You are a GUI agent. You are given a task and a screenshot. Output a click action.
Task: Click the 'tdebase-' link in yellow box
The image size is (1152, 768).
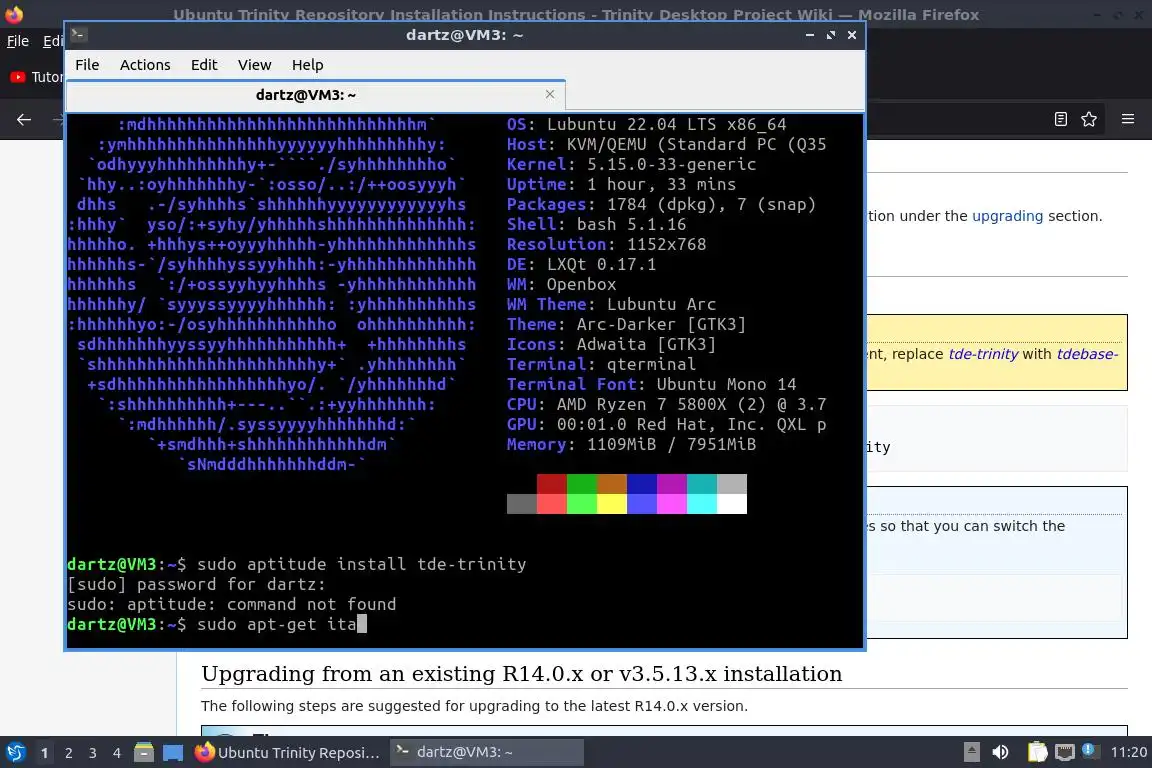1087,354
